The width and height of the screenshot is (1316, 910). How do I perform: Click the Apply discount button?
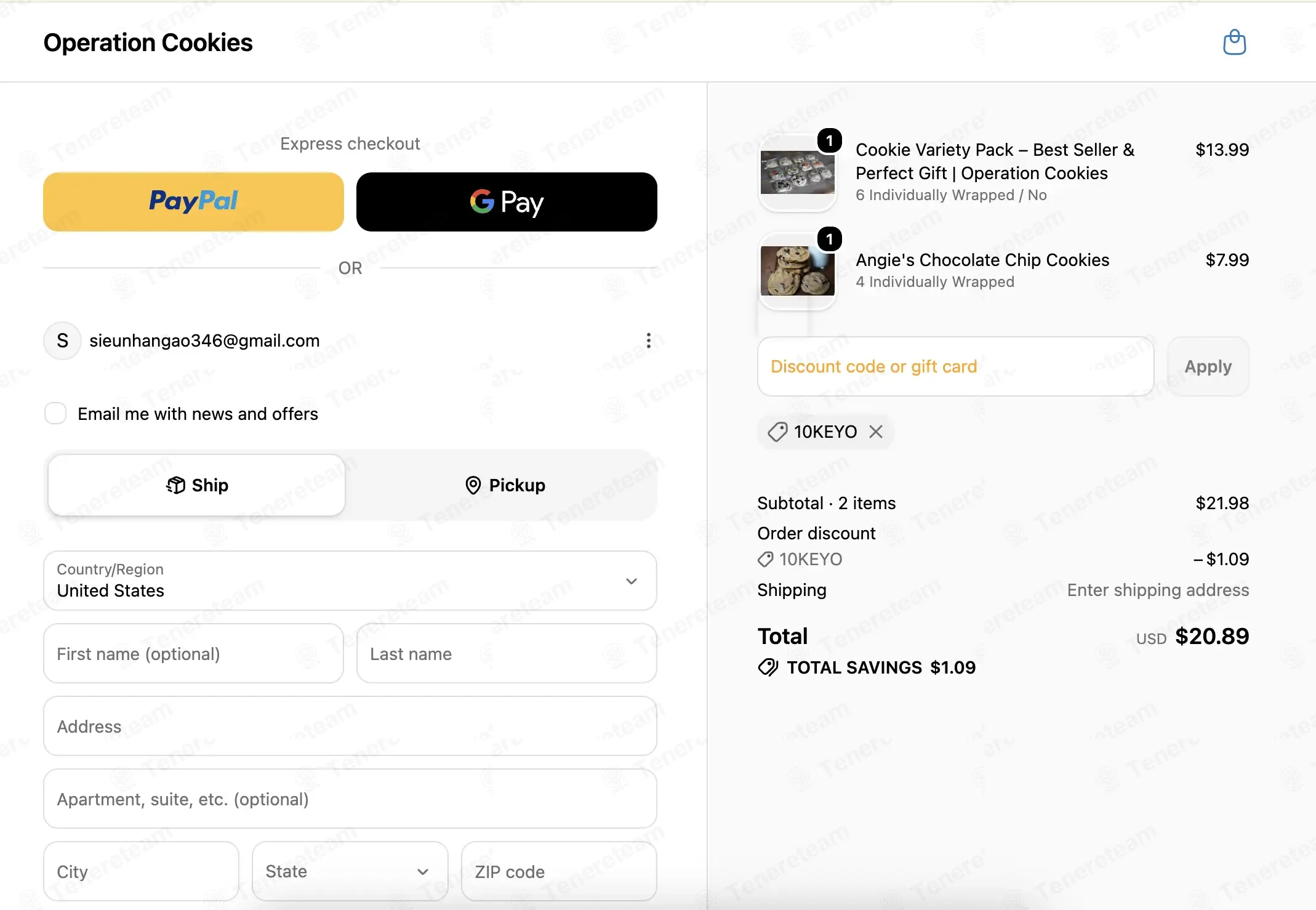coord(1208,366)
